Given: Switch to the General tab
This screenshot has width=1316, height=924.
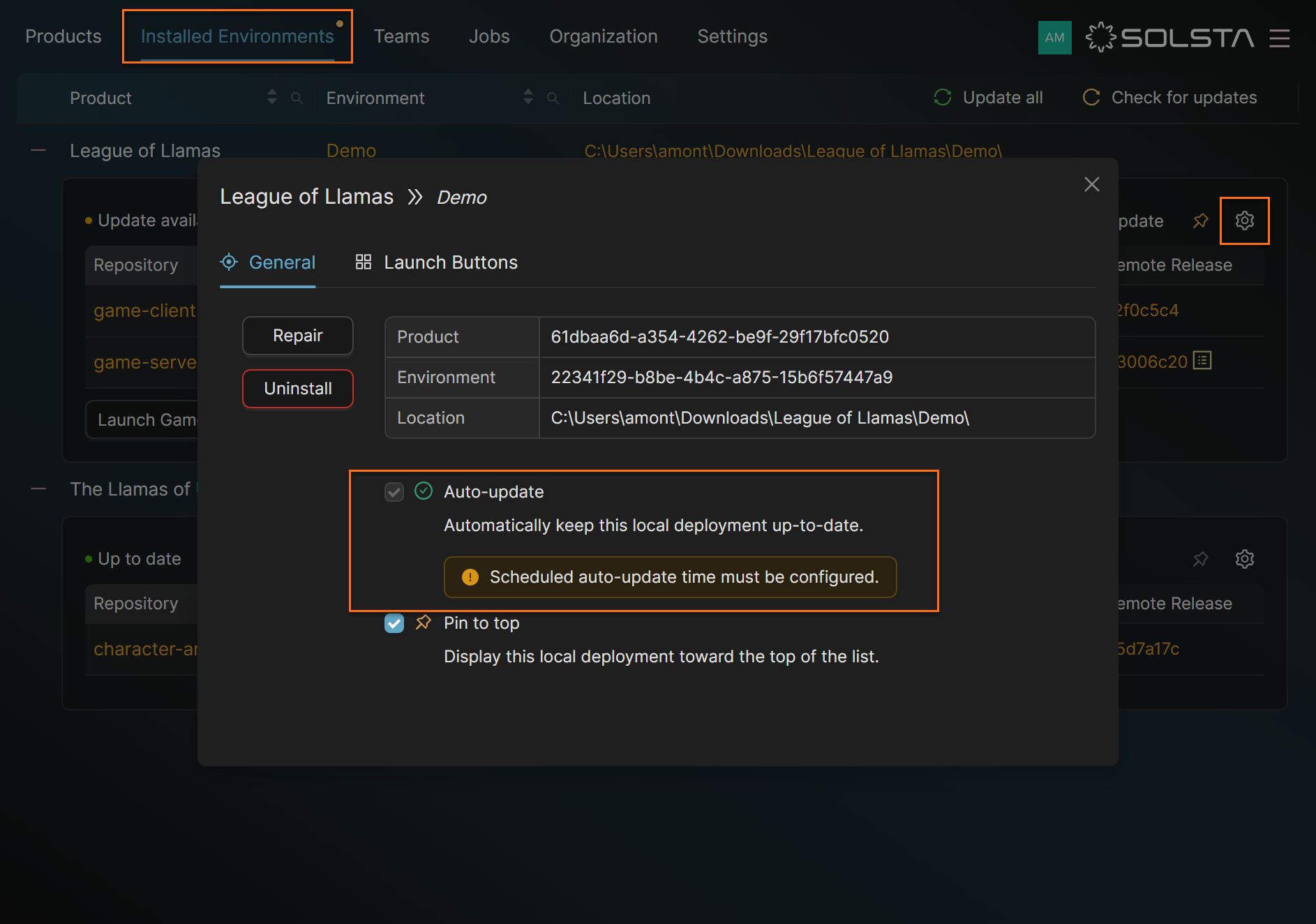Looking at the screenshot, I should tap(268, 262).
